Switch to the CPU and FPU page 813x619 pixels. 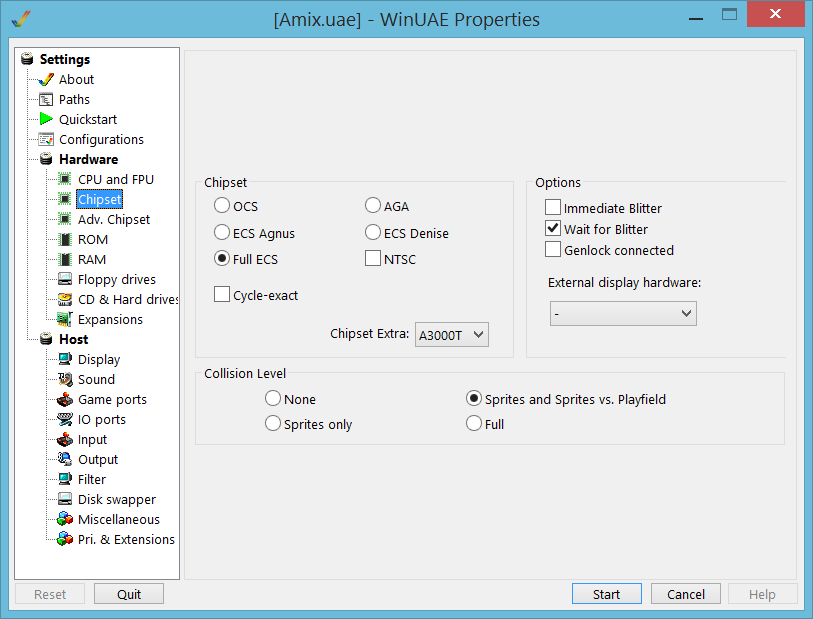point(116,179)
